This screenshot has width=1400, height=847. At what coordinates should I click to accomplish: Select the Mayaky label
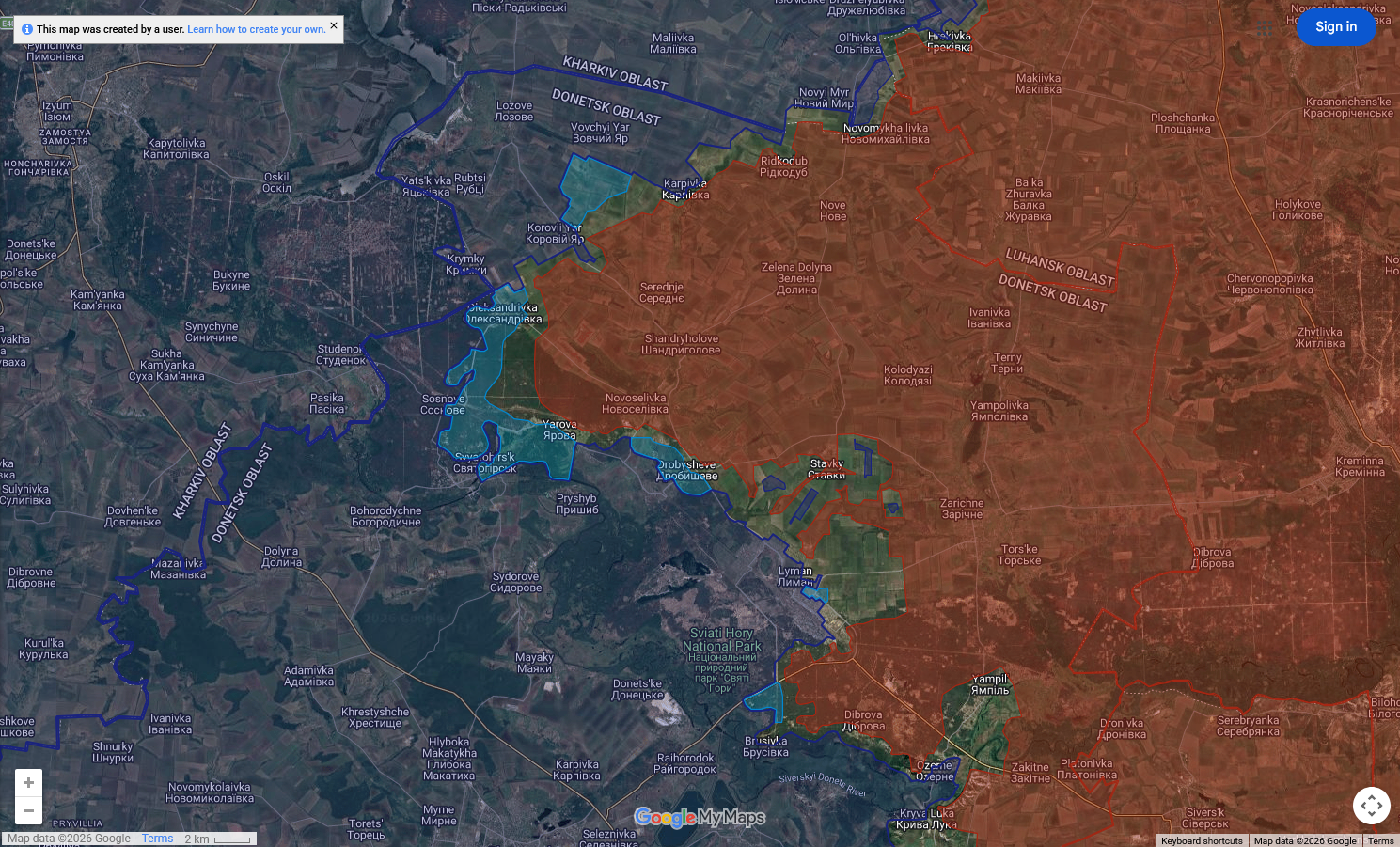coord(534,663)
